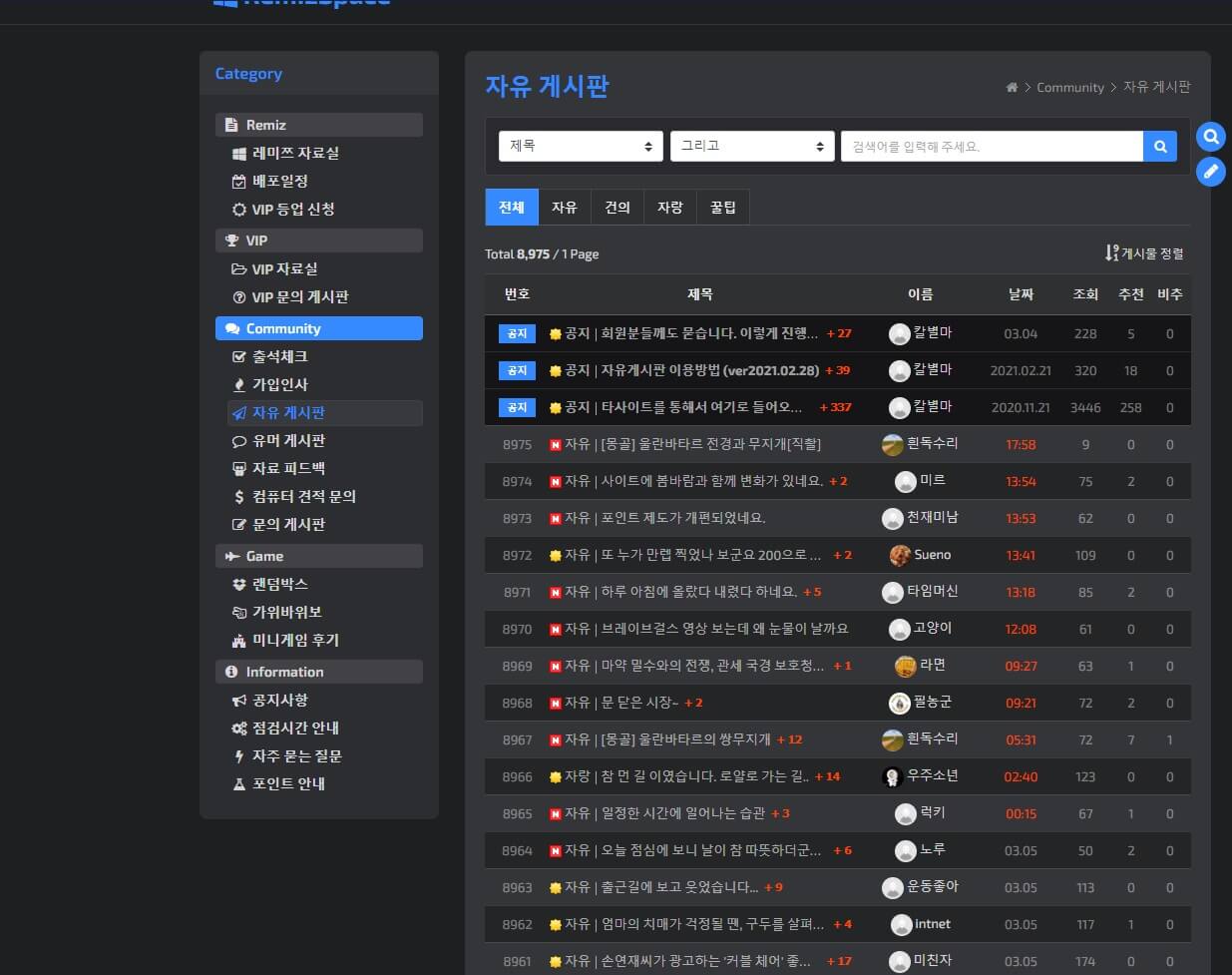Image resolution: width=1232 pixels, height=975 pixels.
Task: Click Sueno's profile avatar
Action: (x=900, y=555)
